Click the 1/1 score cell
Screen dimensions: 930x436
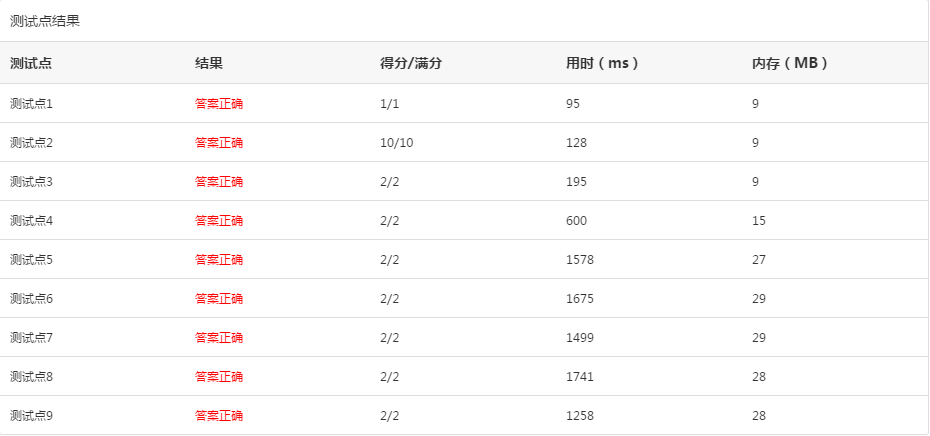(x=390, y=103)
